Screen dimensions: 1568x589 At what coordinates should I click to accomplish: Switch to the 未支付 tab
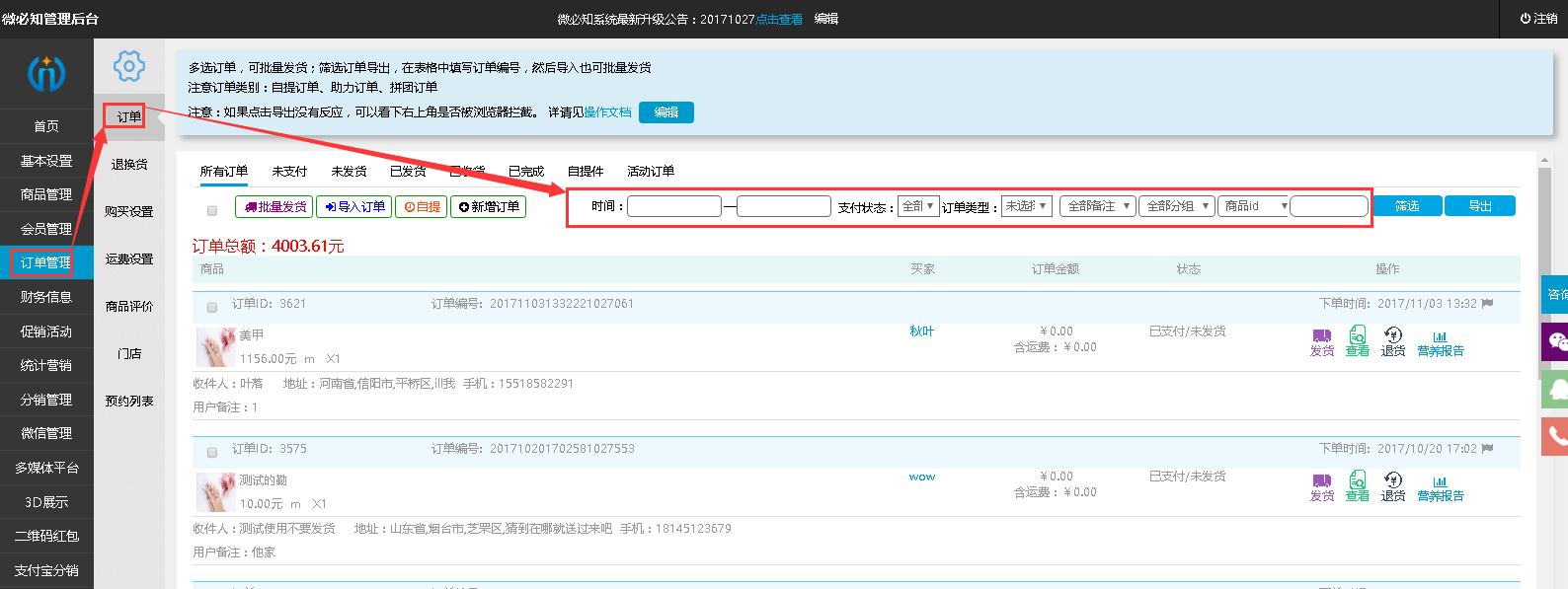click(289, 172)
